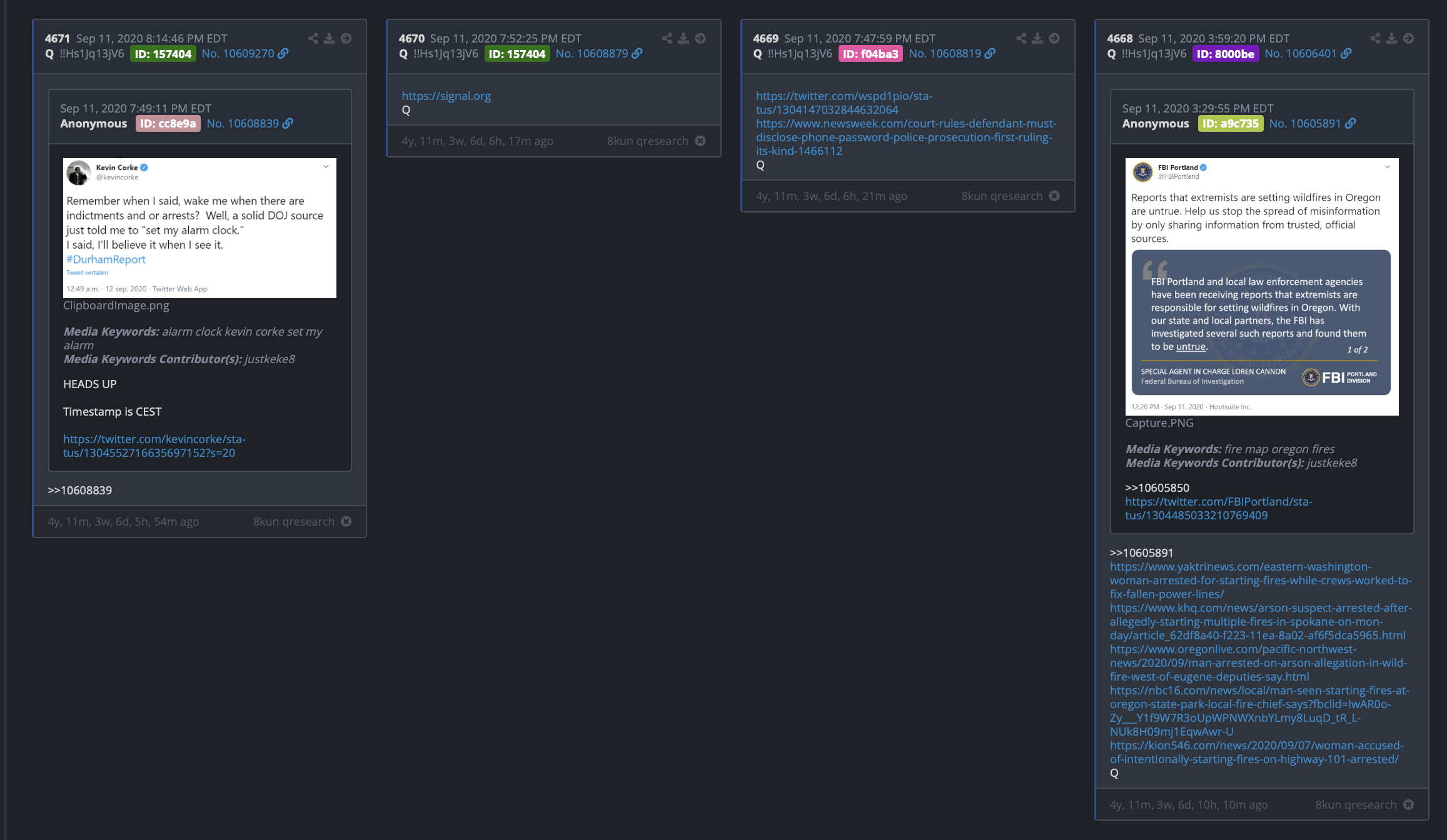This screenshot has height=840, width=1447.
Task: Click link icon next to No. 10608879
Action: click(637, 54)
